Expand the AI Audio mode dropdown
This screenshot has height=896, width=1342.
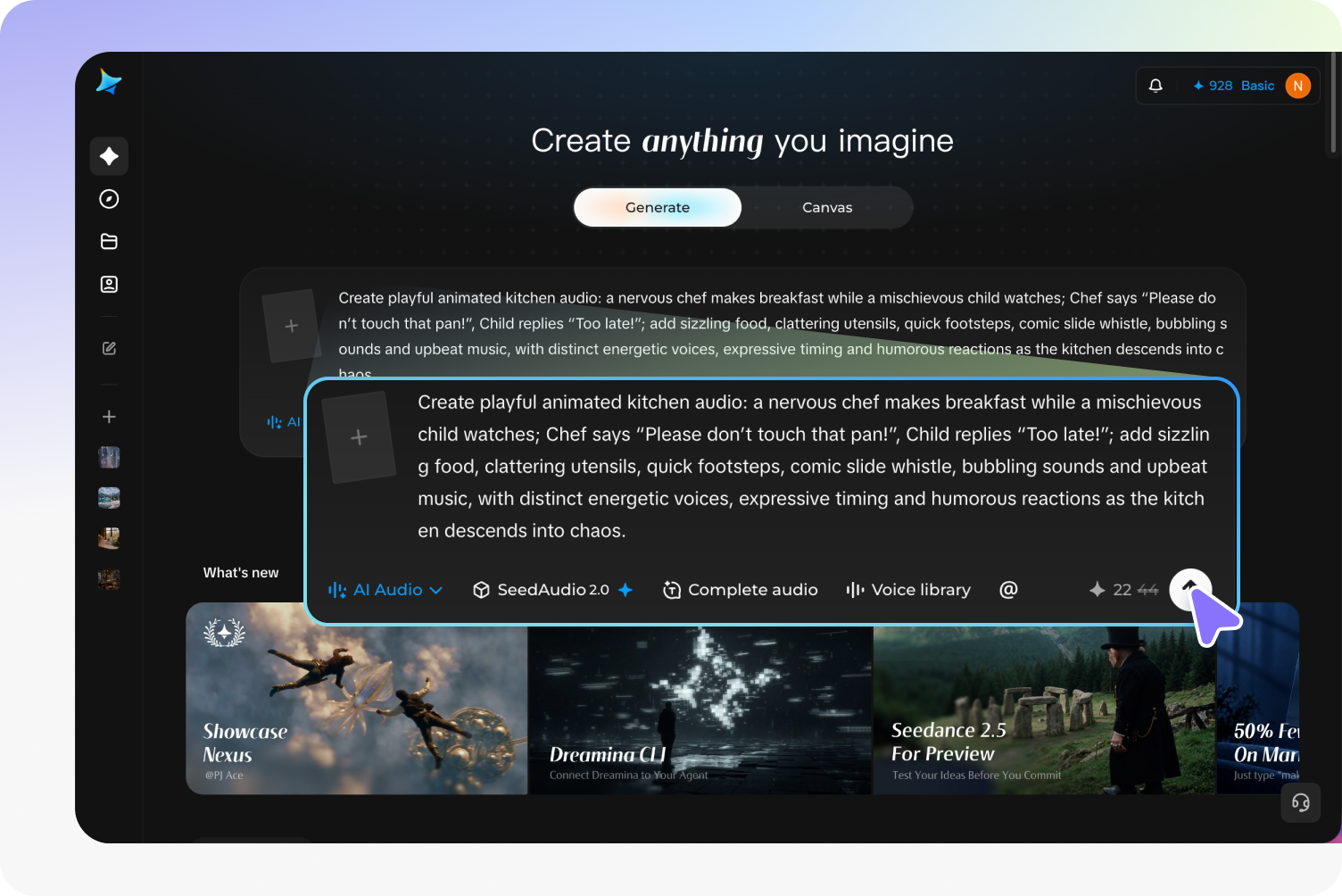(385, 590)
